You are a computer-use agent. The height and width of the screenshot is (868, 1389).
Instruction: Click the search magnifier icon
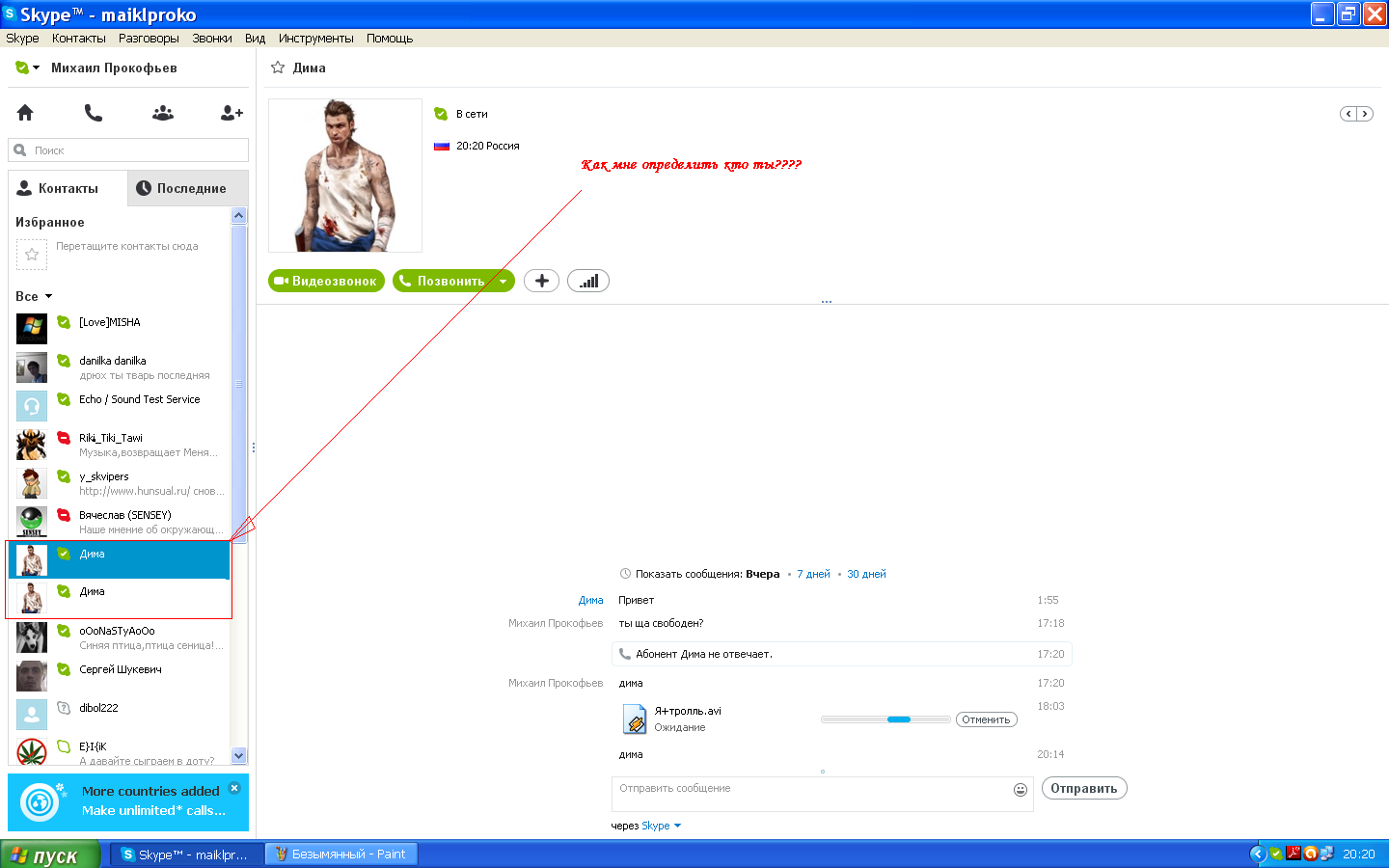click(x=20, y=150)
